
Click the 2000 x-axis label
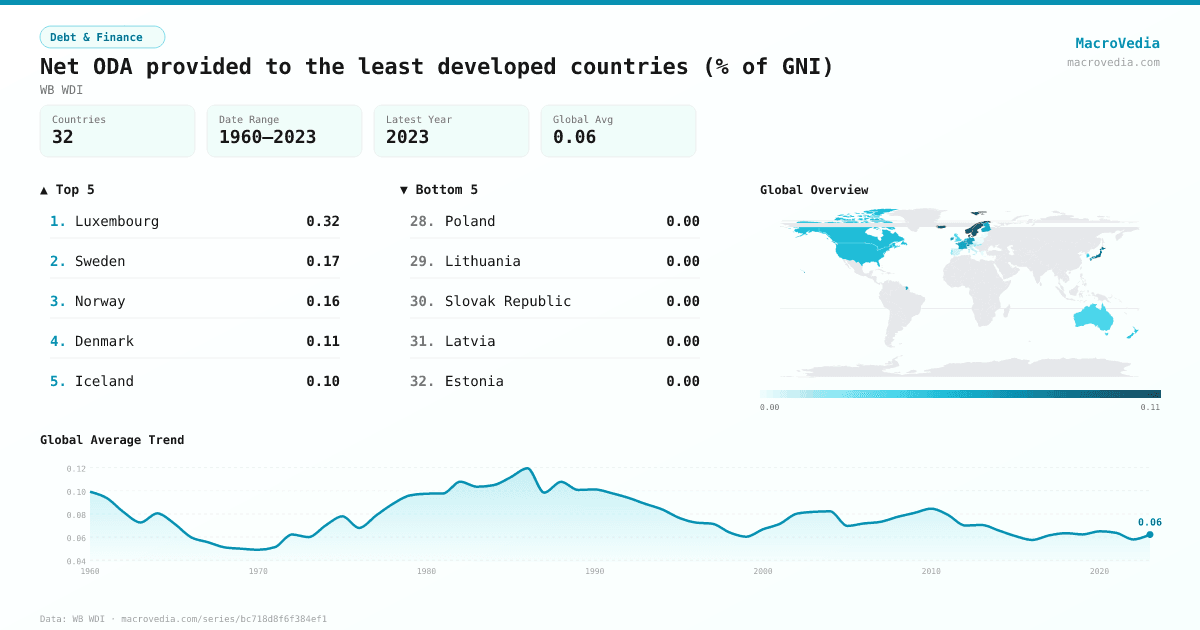(x=763, y=571)
